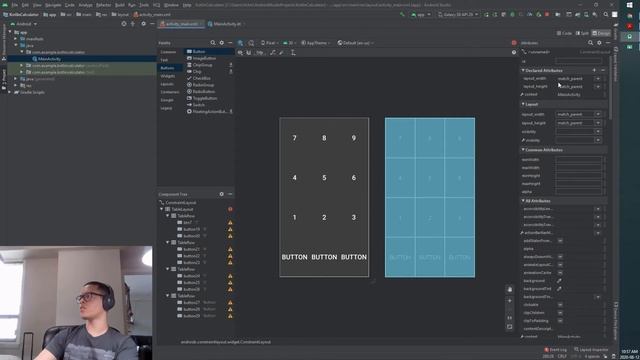Click guidelines icon in design toolbar
The image size is (640, 360).
pyautogui.click(x=293, y=53)
